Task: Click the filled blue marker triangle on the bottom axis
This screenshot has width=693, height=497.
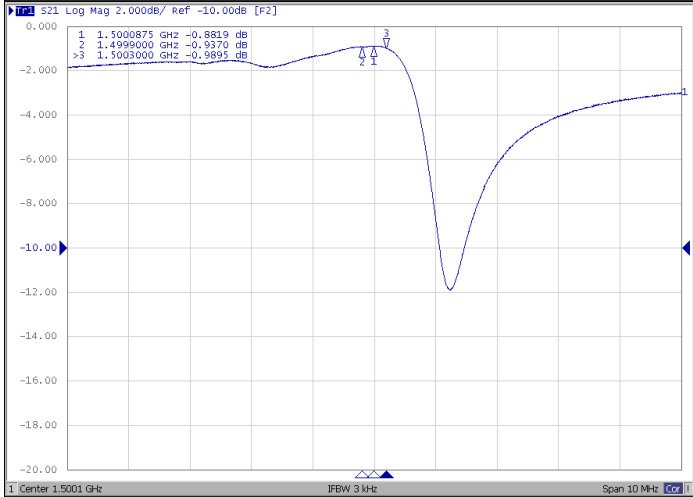Action: click(x=387, y=474)
